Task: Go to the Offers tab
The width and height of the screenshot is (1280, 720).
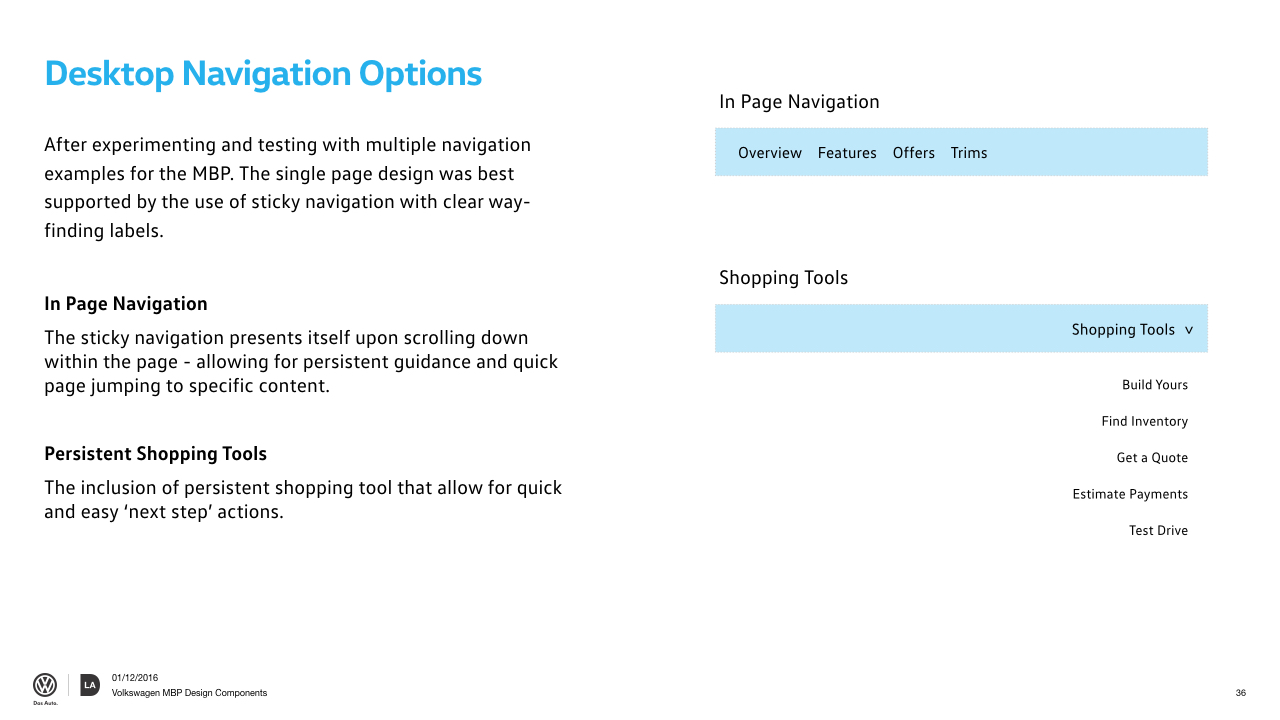Action: click(914, 153)
